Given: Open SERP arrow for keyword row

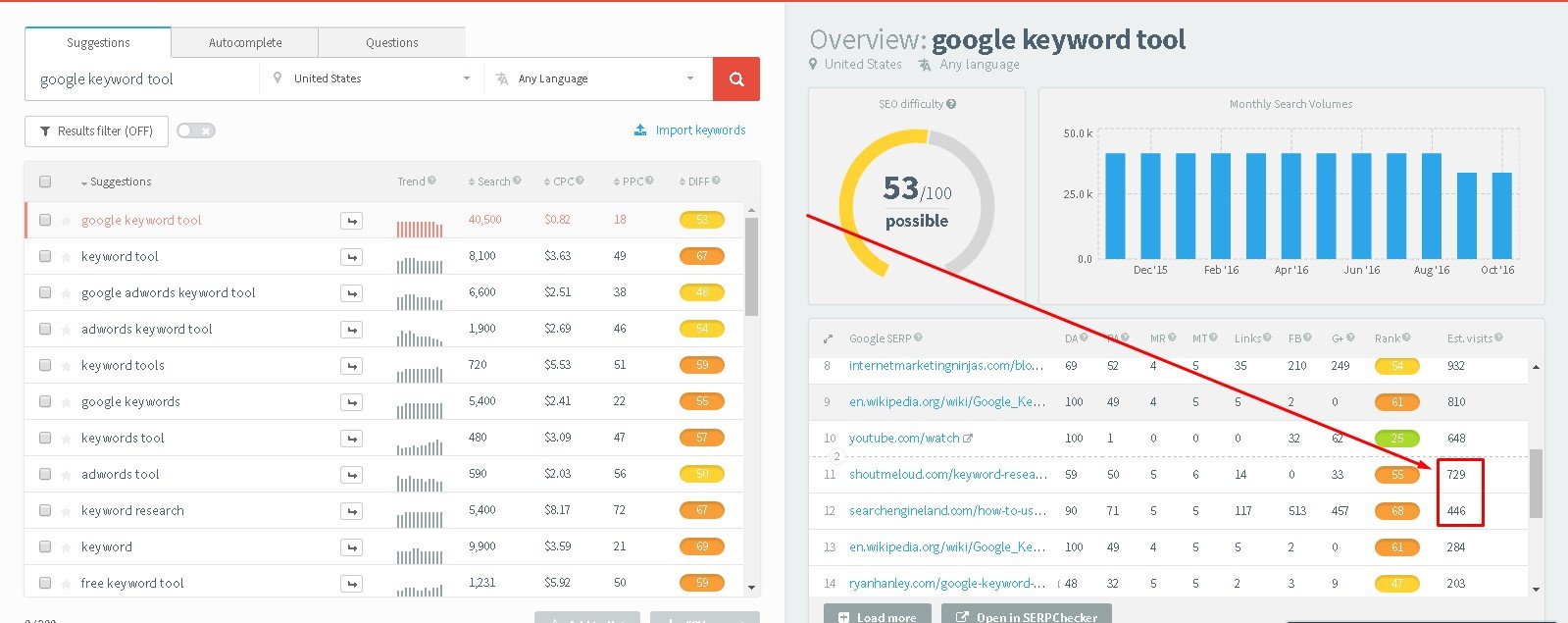Looking at the screenshot, I should 351,547.
